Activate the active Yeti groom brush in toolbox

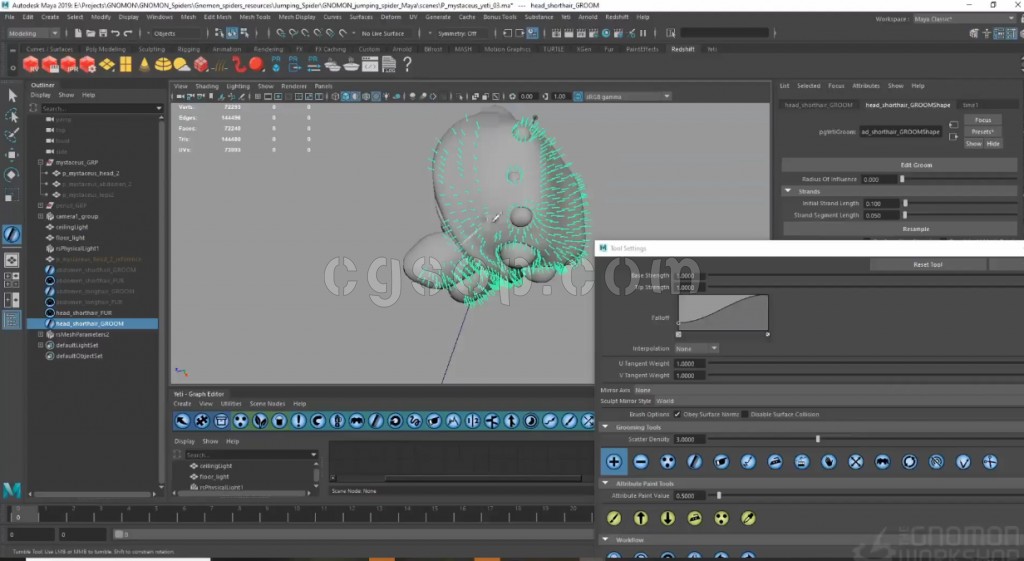12,234
